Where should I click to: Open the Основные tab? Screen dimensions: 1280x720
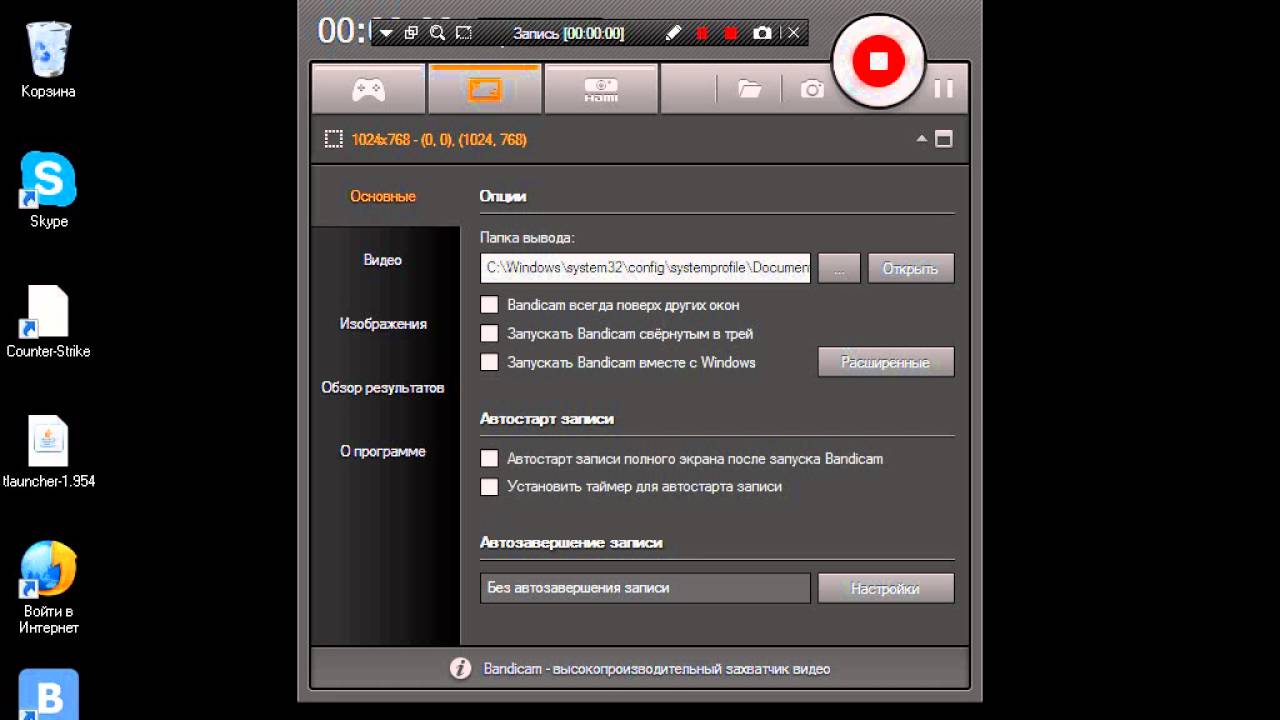[383, 196]
